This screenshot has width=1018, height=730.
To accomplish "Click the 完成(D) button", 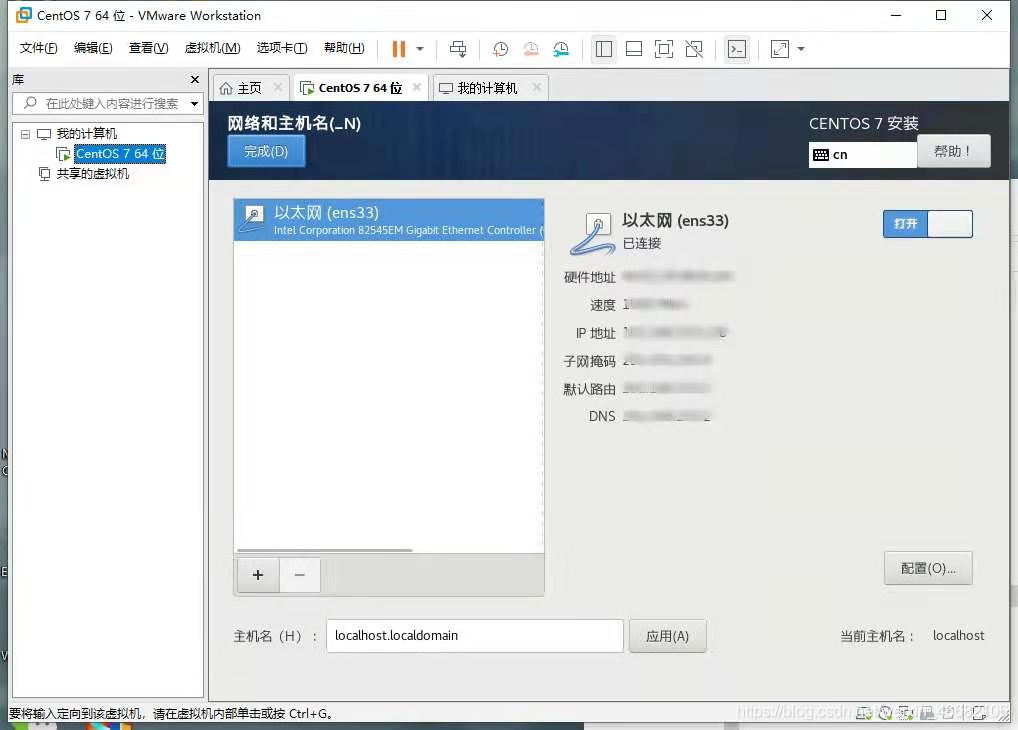I will click(265, 150).
